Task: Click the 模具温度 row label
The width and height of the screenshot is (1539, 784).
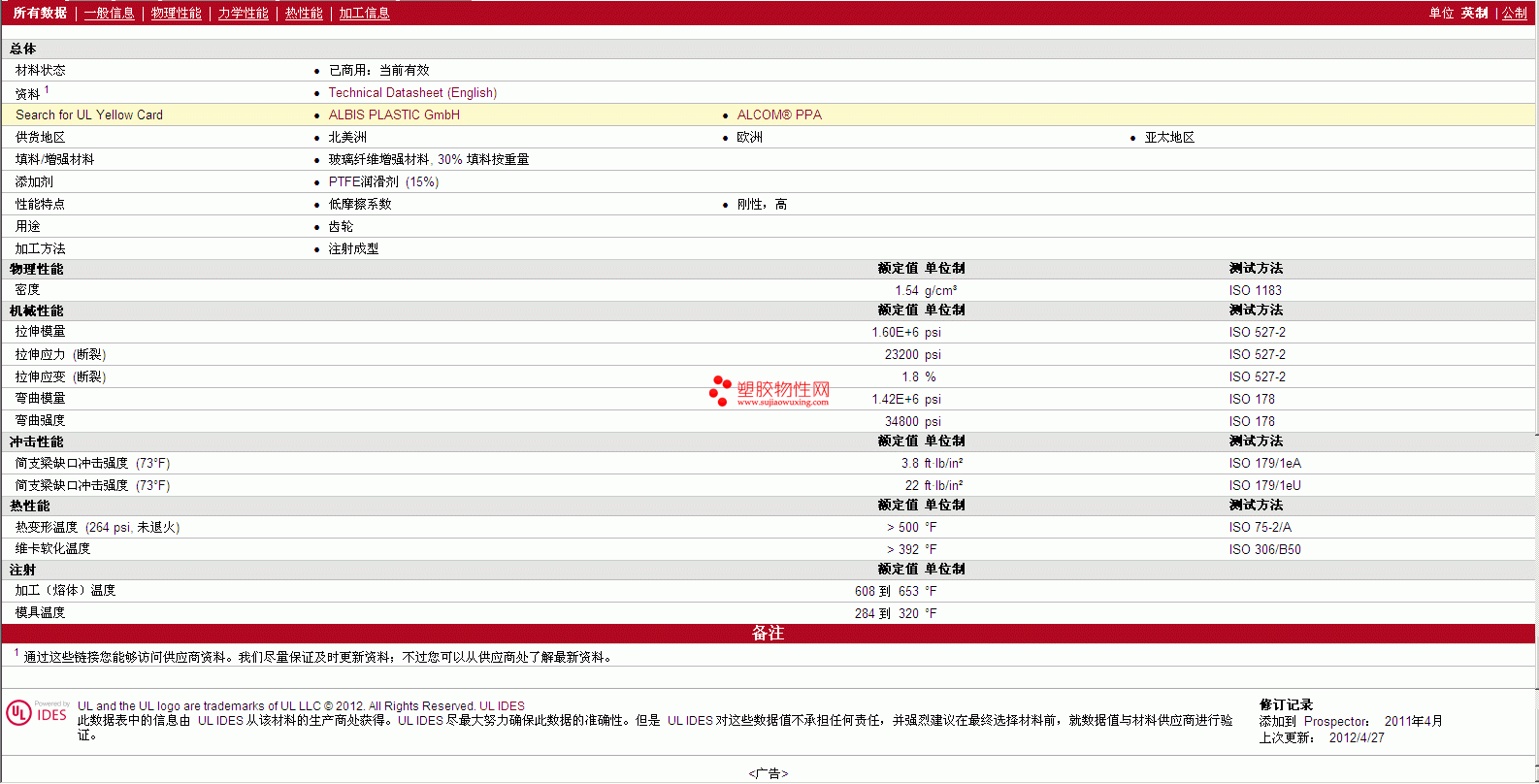Action: [40, 613]
